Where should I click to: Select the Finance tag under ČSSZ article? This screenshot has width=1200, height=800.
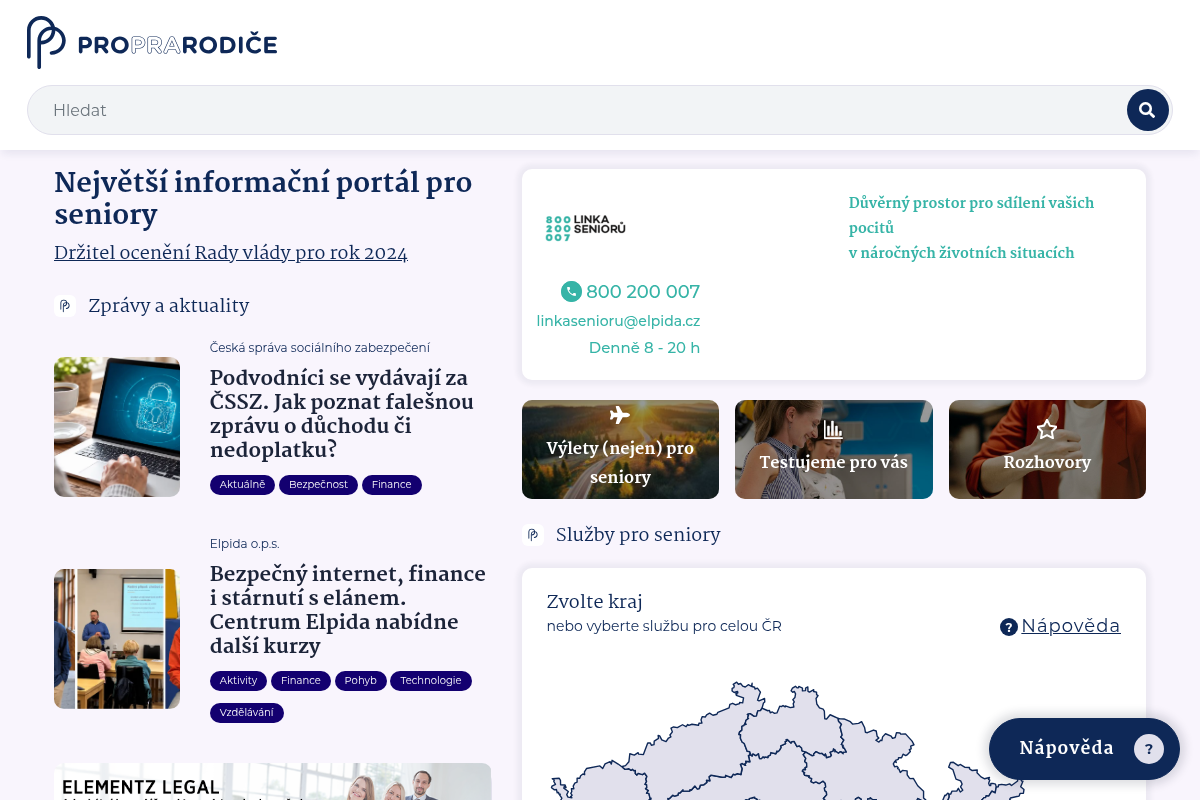(x=392, y=485)
